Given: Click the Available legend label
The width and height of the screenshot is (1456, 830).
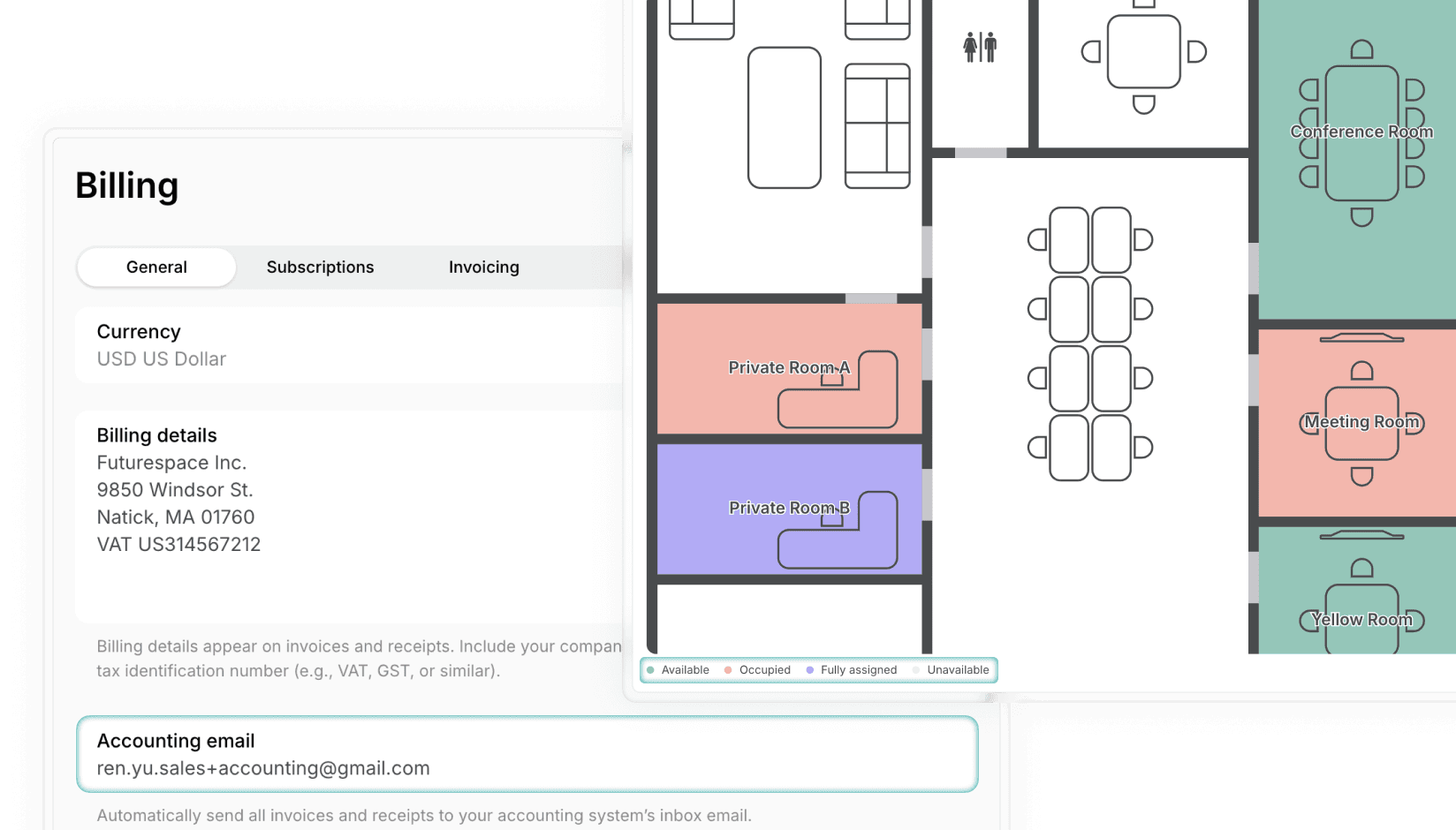Looking at the screenshot, I should pos(686,670).
